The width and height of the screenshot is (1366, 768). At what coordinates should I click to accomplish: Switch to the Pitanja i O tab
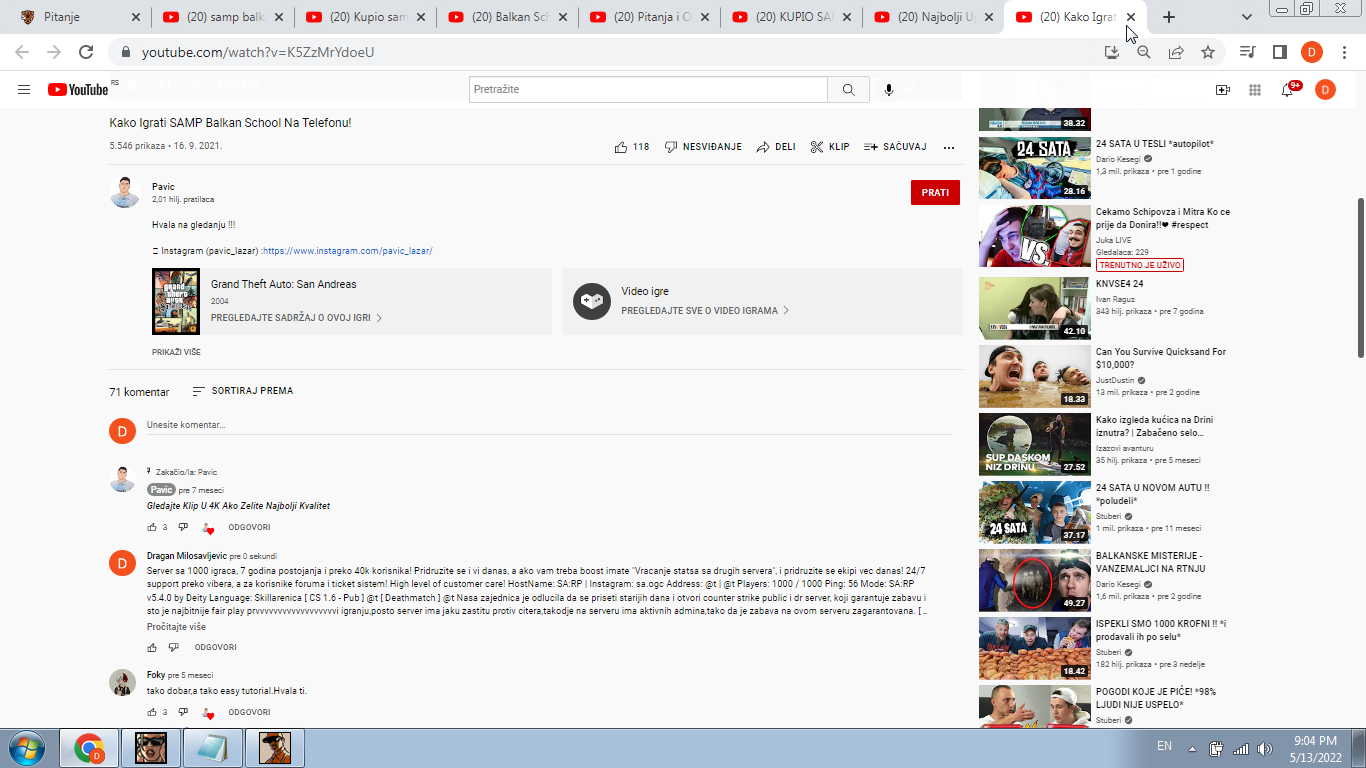coord(652,17)
